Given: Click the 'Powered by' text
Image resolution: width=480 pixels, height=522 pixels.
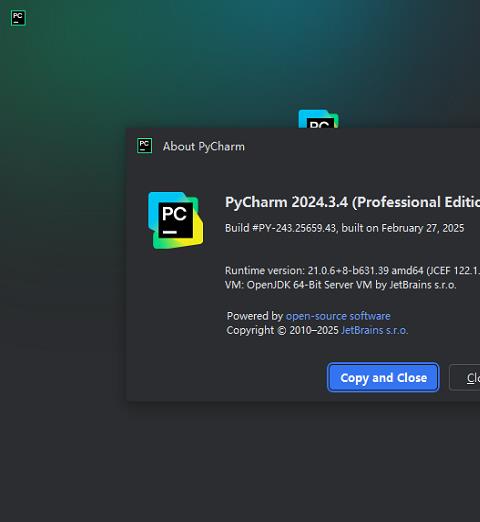Looking at the screenshot, I should [255, 316].
